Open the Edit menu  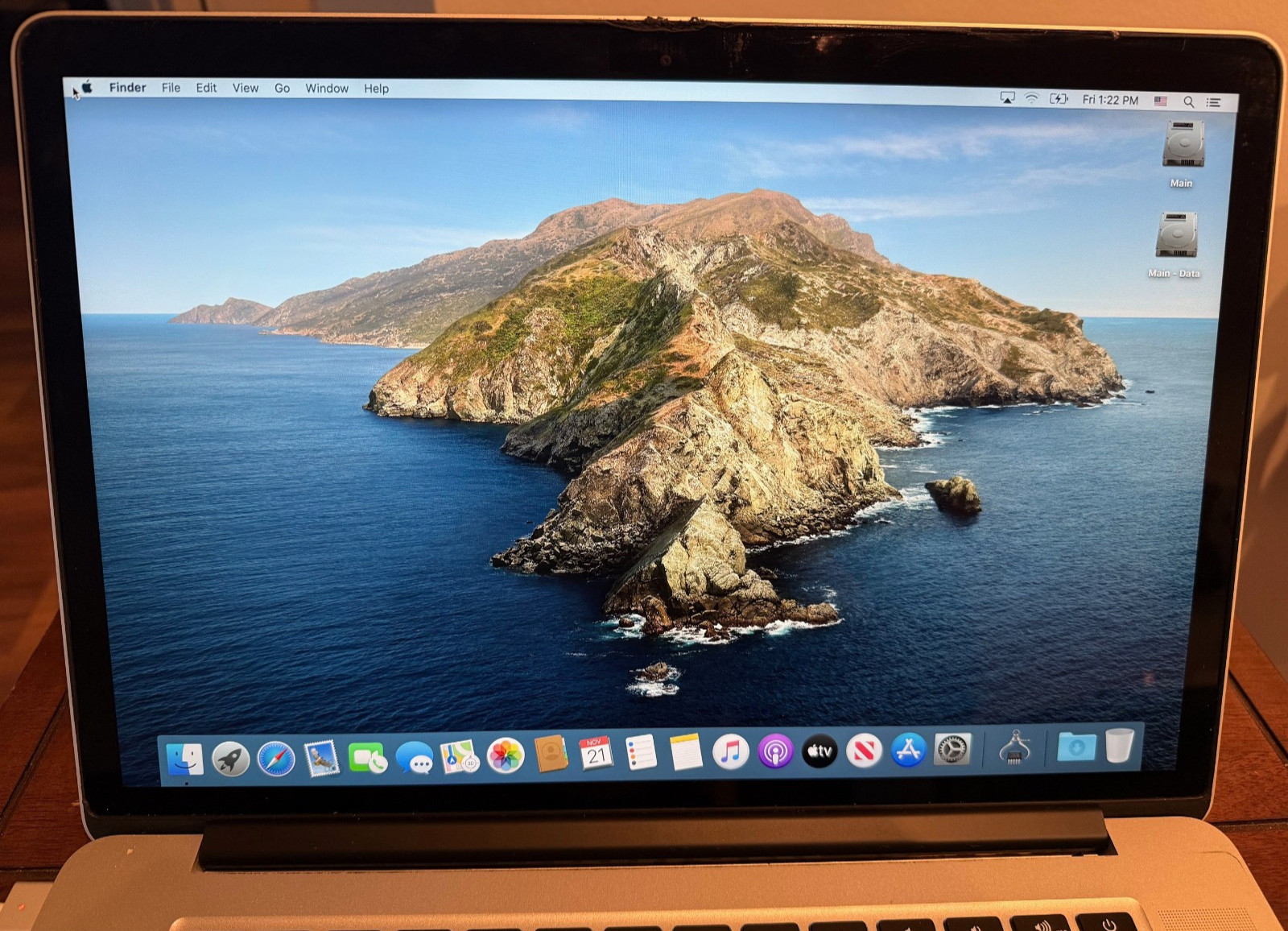[x=206, y=88]
